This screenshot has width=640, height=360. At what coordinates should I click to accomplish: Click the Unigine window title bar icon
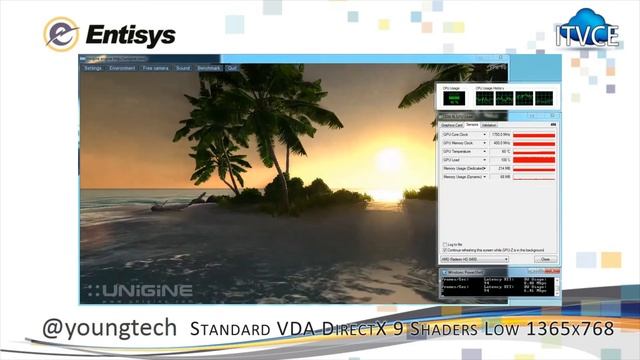[x=83, y=59]
